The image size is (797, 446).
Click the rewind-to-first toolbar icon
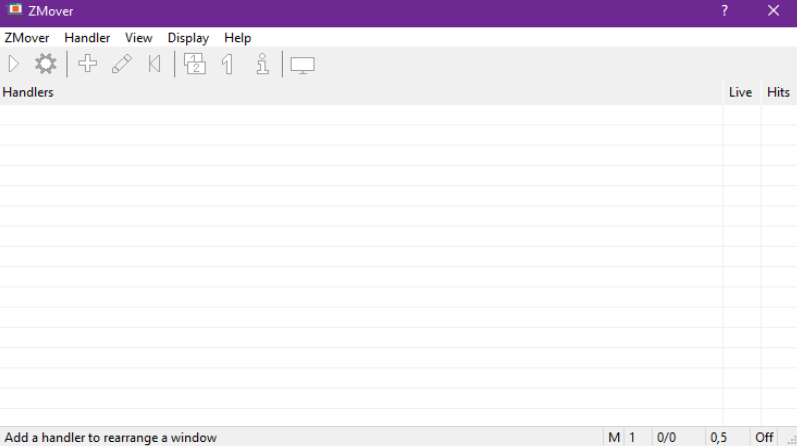[x=155, y=64]
